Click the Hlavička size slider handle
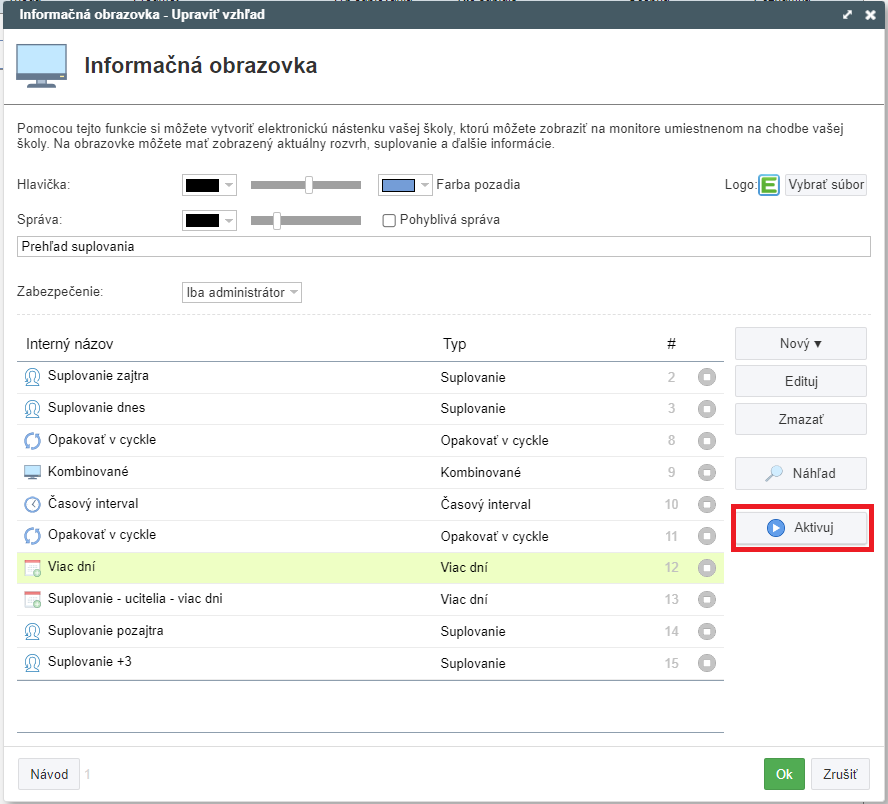Screen dimensions: 888x804 point(309,185)
